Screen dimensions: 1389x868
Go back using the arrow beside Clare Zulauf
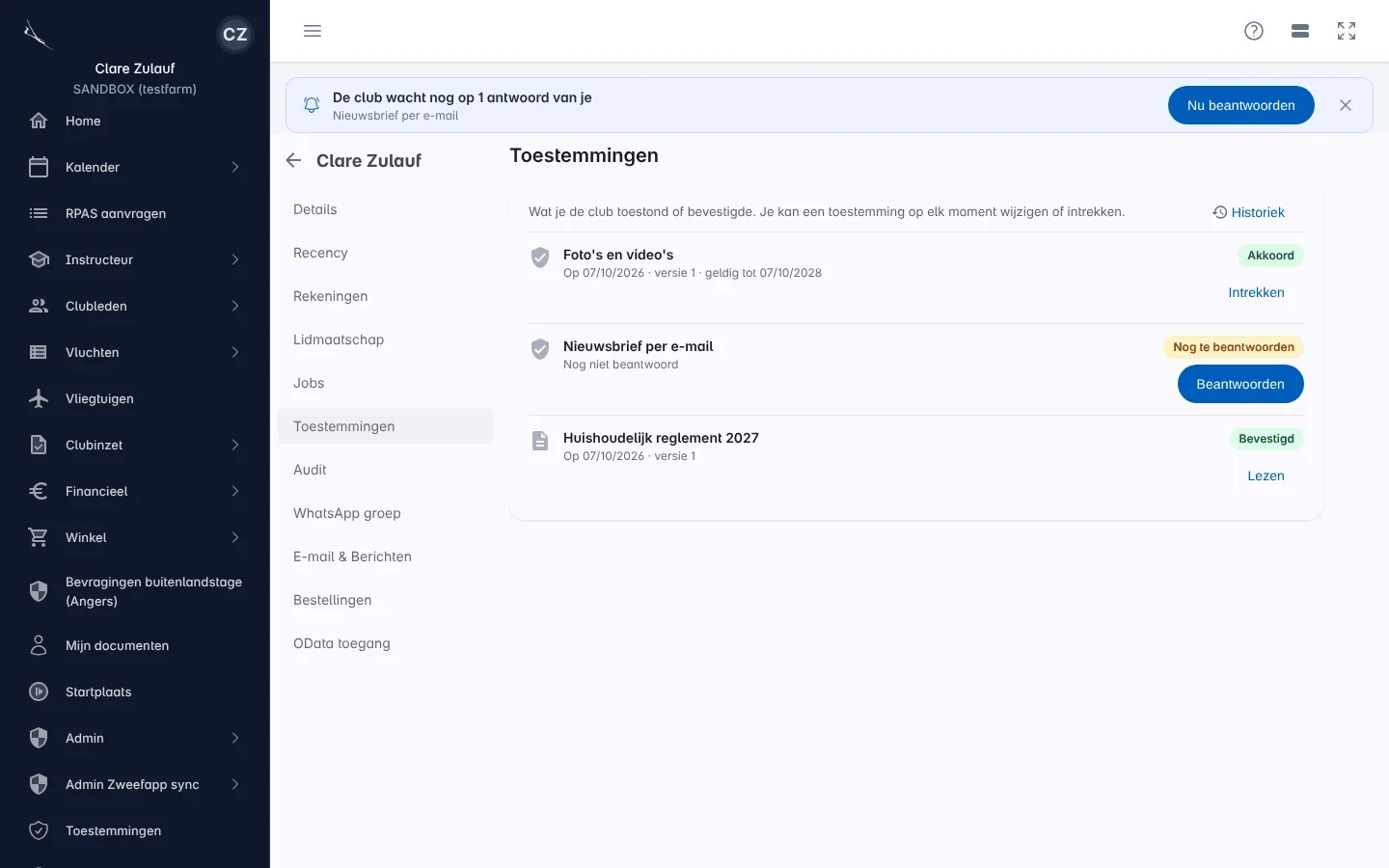tap(293, 160)
